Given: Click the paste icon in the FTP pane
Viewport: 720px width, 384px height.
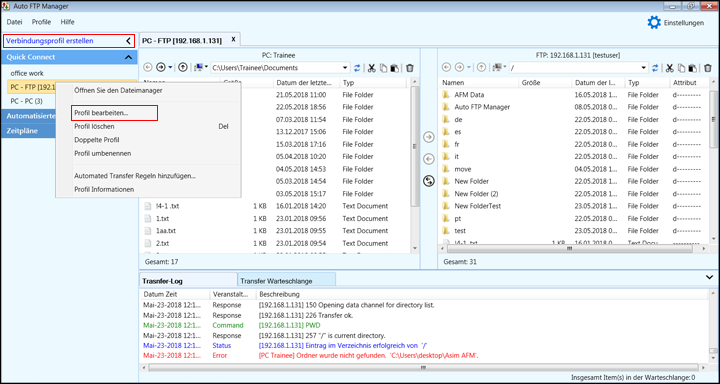Looking at the screenshot, I should click(693, 68).
